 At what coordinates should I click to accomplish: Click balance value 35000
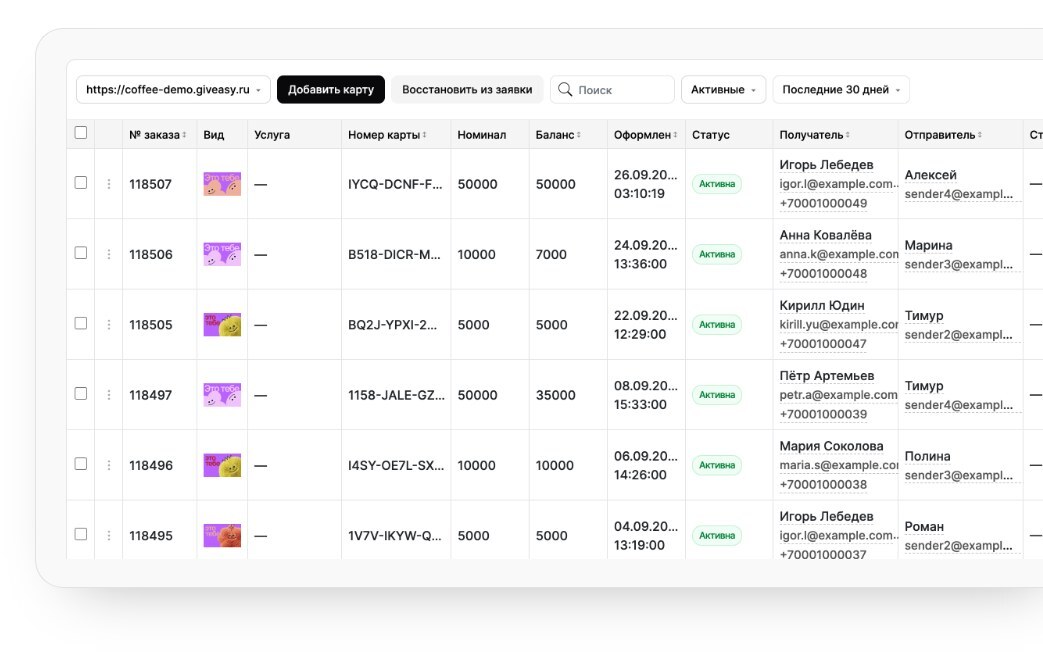[555, 395]
